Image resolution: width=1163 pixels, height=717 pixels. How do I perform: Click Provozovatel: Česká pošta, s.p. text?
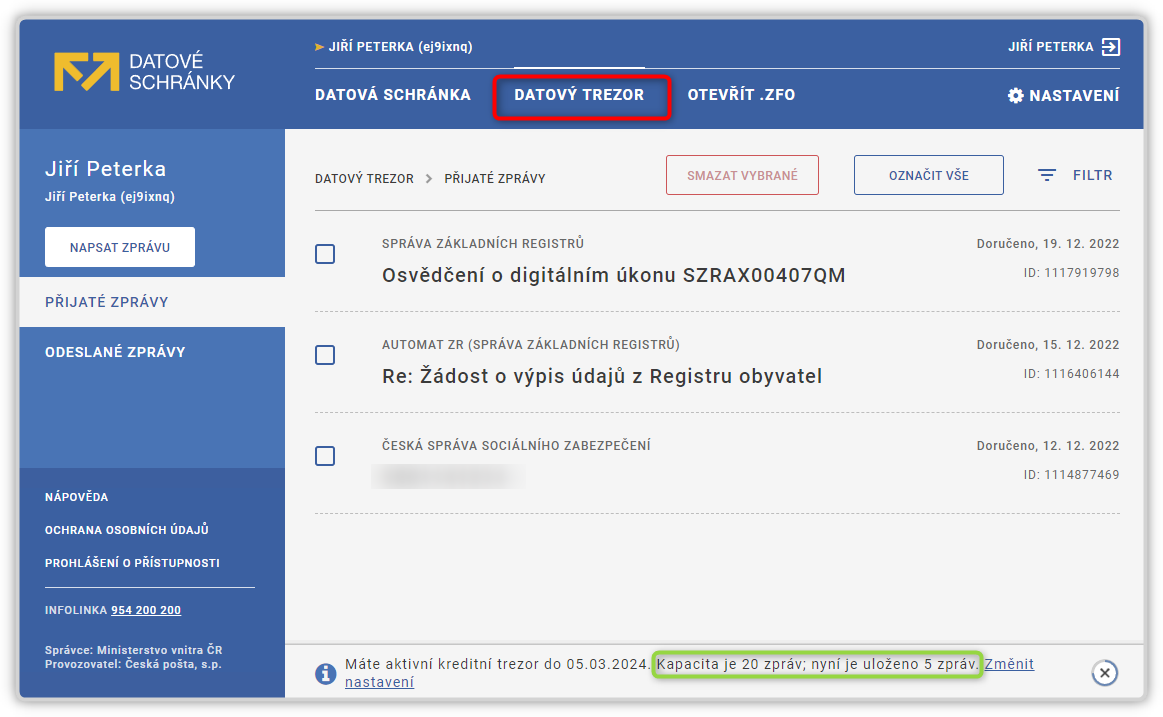[x=134, y=664]
